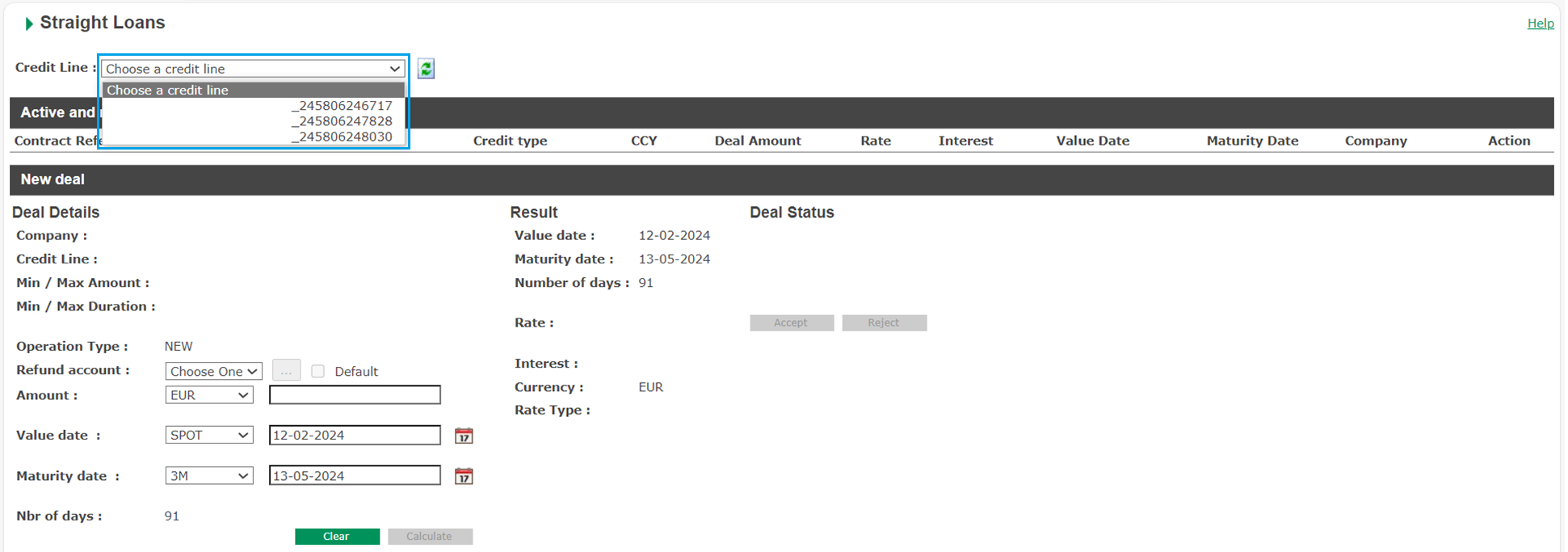The height and width of the screenshot is (552, 1568).
Task: Open the Maturity date calendar picker
Action: tap(464, 476)
